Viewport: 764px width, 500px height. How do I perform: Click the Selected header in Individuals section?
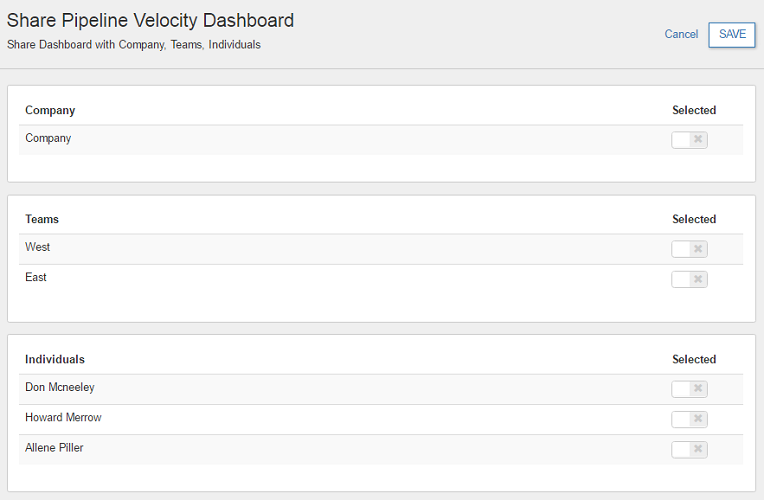tap(694, 359)
